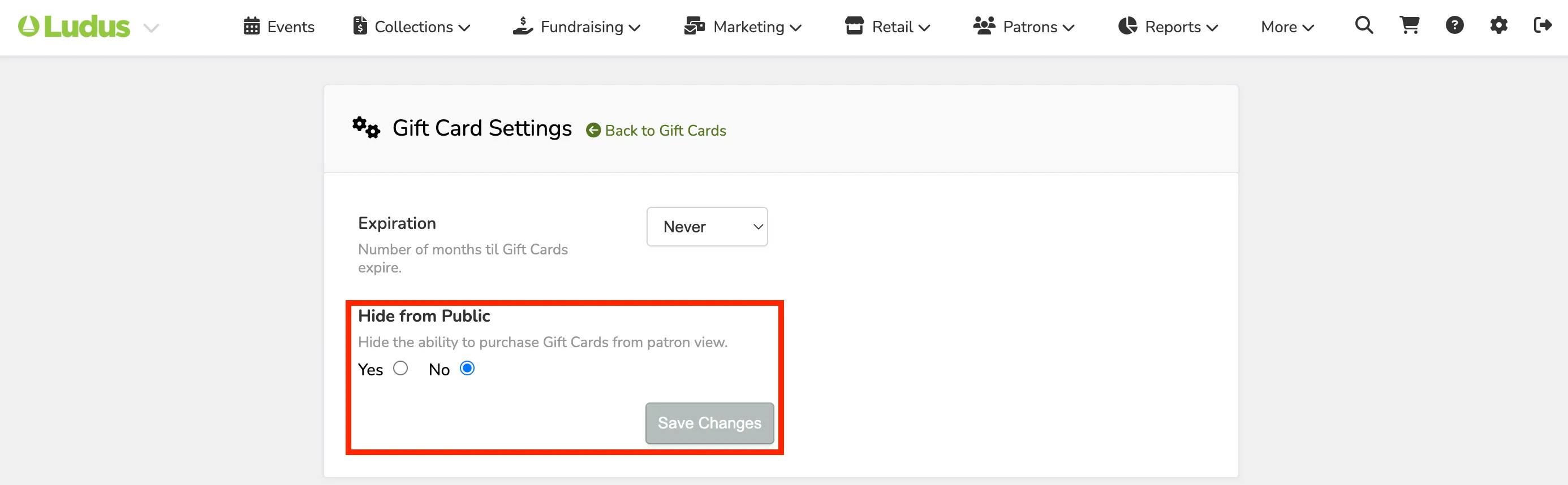Open the More menu
The image size is (1568, 485).
[1287, 27]
